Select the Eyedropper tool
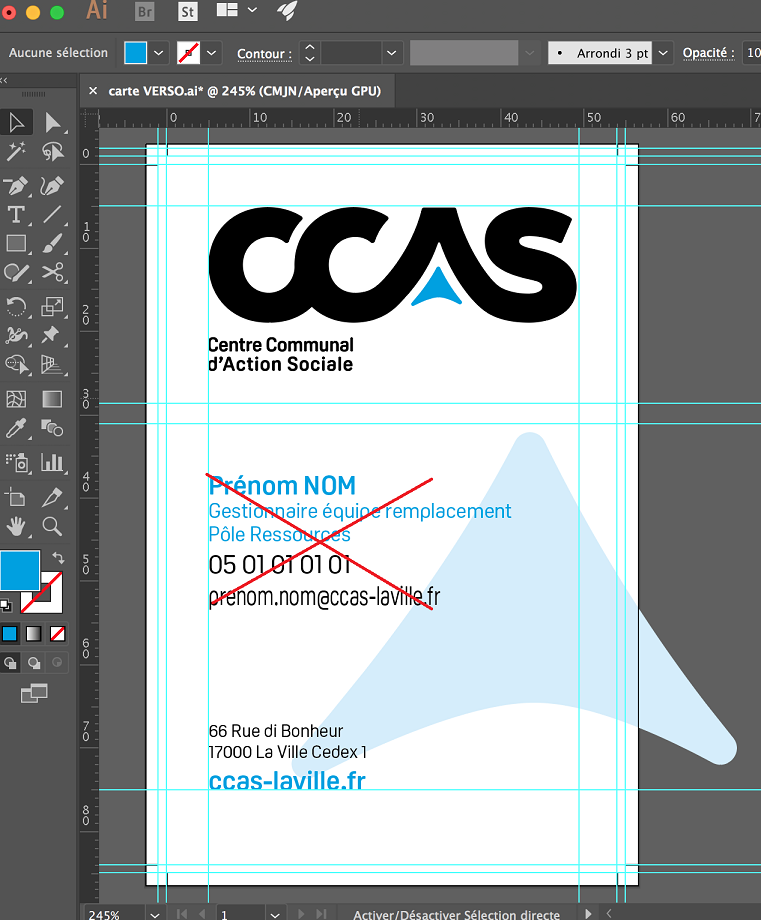 point(16,429)
